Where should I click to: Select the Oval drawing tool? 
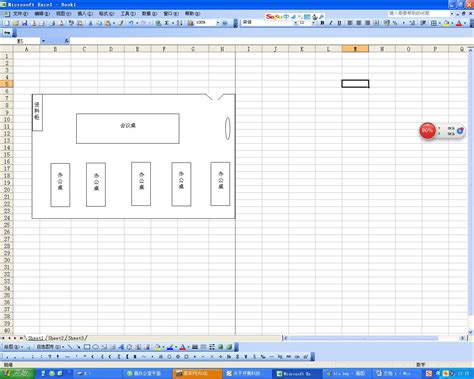[95, 347]
